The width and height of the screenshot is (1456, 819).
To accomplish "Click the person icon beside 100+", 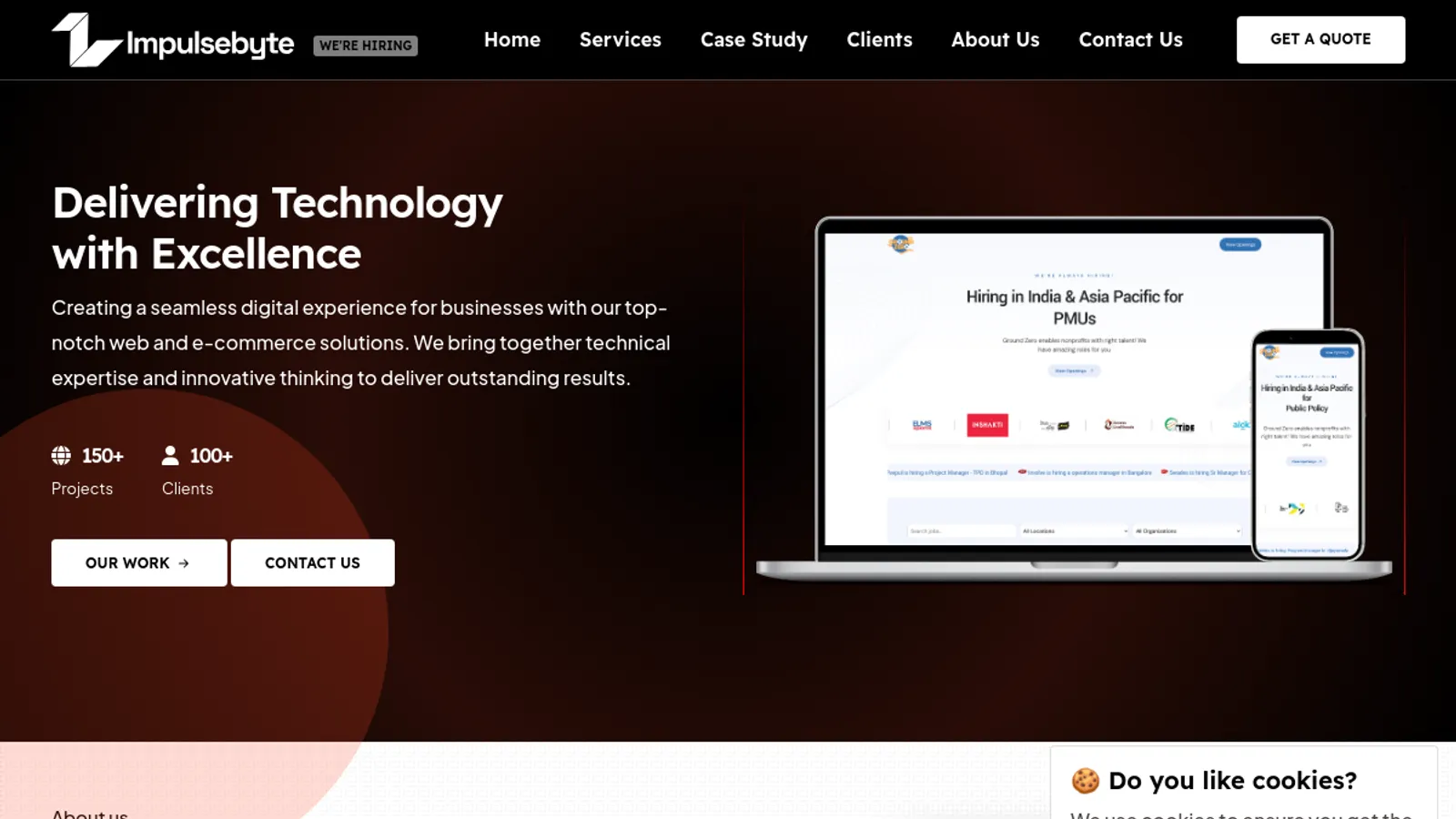I will click(x=170, y=455).
